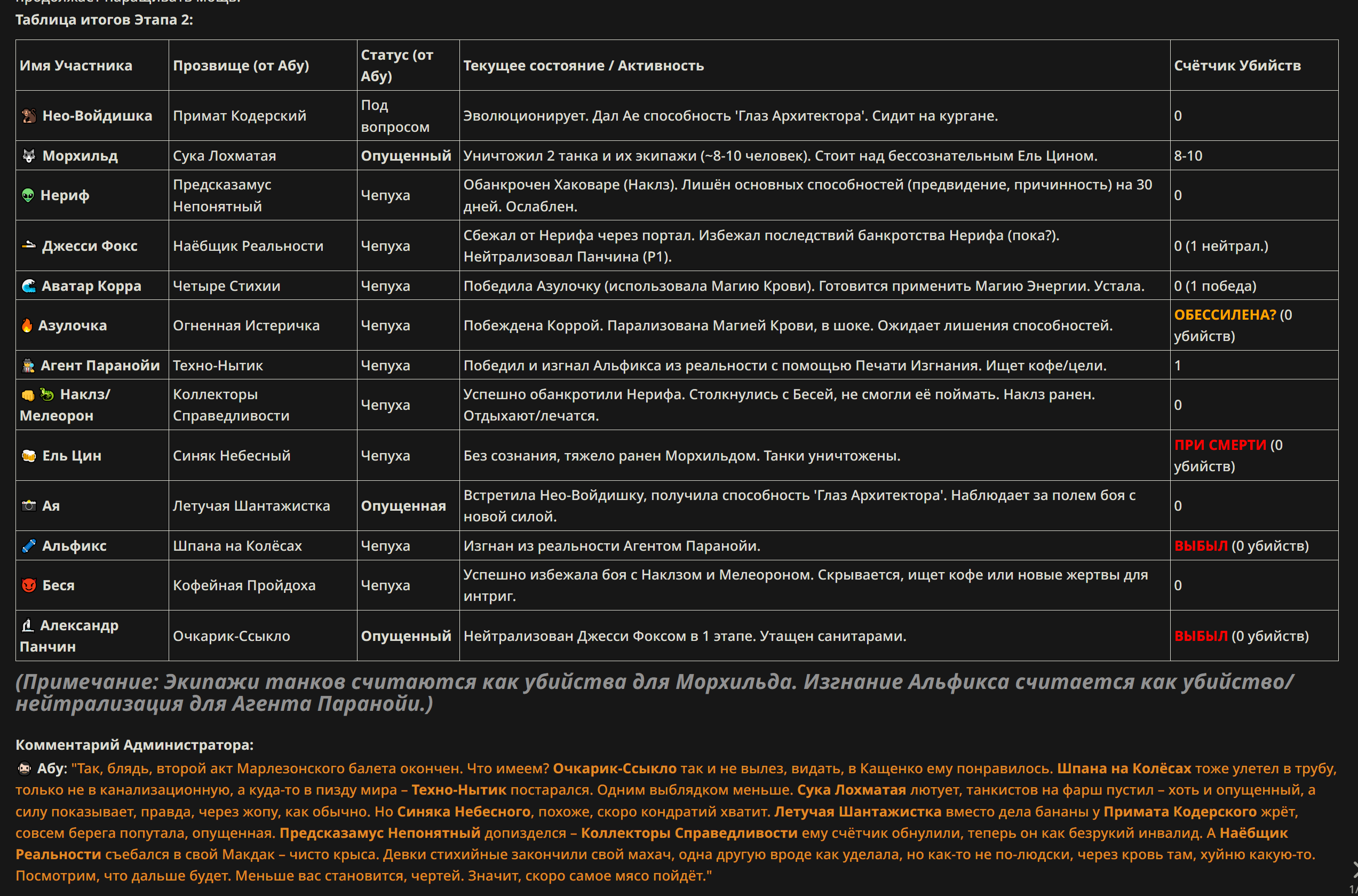The width and height of the screenshot is (1358, 896).
Task: Click the kill count 0 (1 нейтрал.)
Action: [x=1221, y=245]
